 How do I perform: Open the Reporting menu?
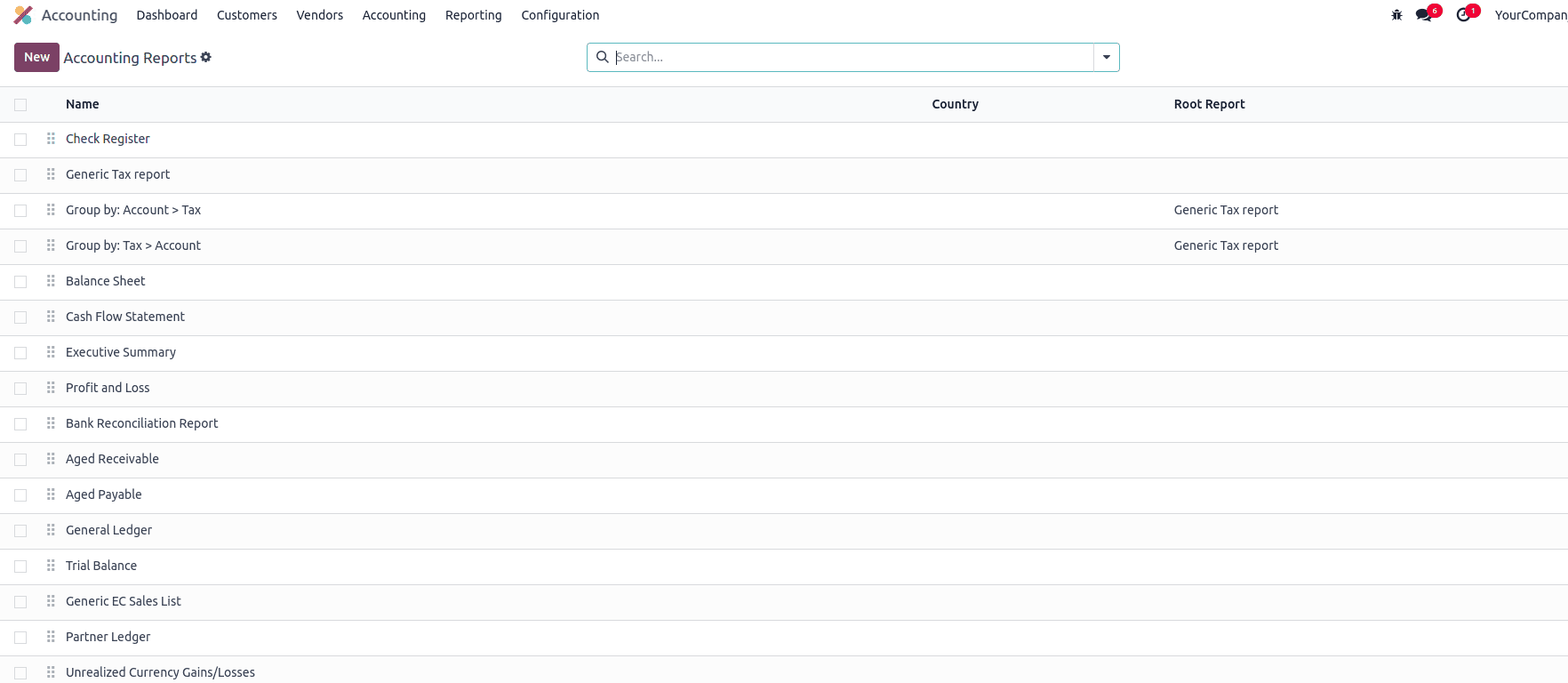[x=474, y=15]
